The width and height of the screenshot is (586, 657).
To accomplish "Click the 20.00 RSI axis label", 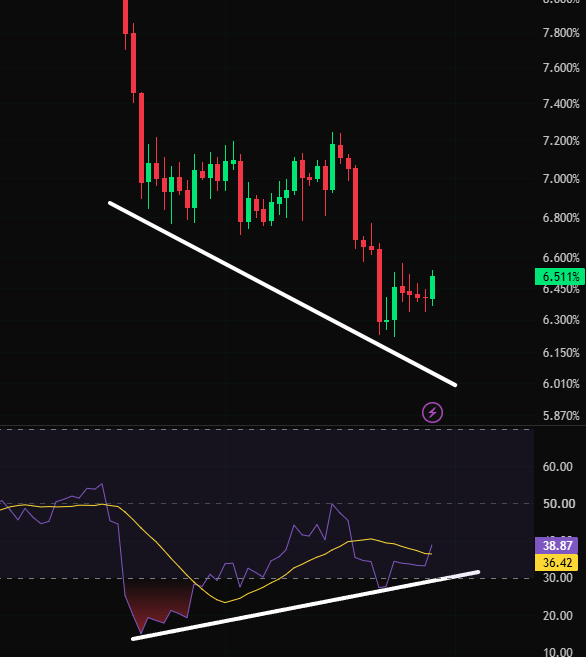I will [558, 616].
